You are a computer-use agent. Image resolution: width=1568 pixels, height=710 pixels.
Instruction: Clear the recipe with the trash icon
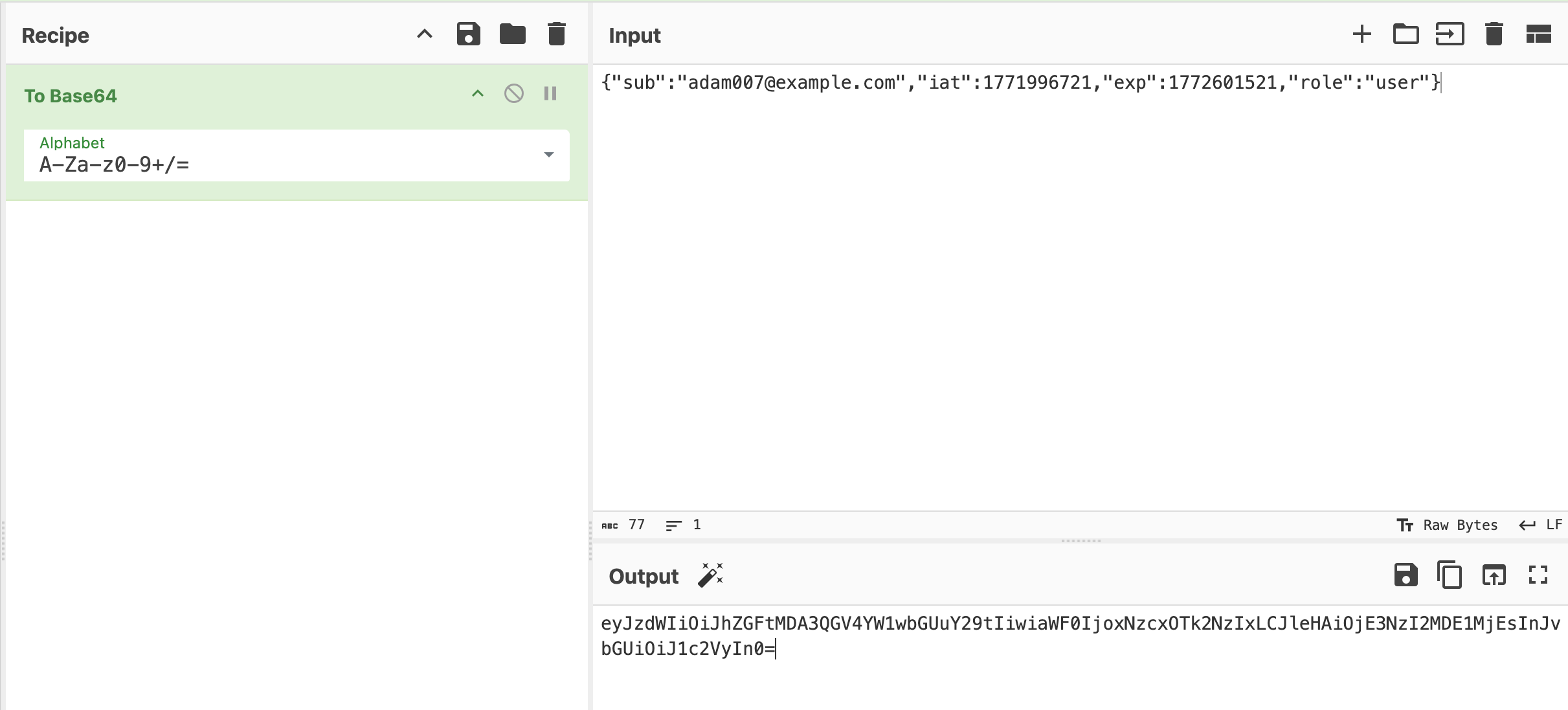[556, 34]
